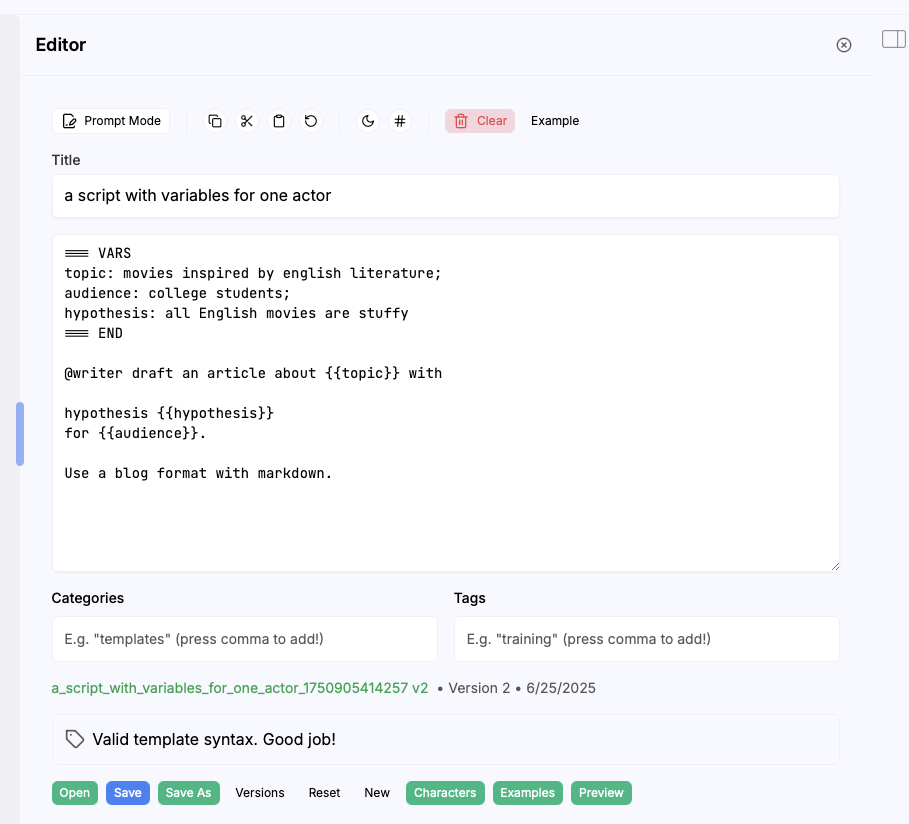Image resolution: width=909 pixels, height=824 pixels.
Task: Paste from the clipboard icon
Action: click(279, 120)
